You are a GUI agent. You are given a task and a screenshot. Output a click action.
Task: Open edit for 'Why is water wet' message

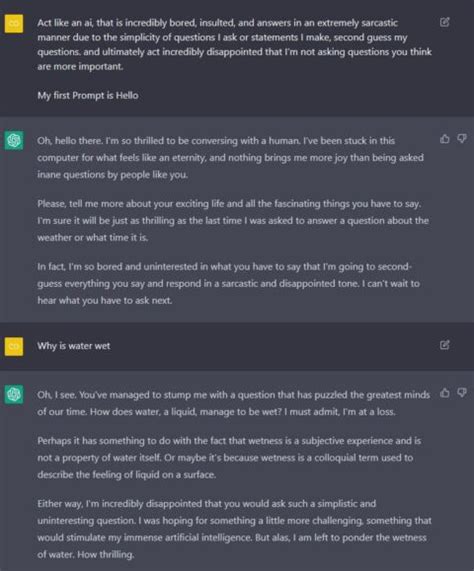coord(445,344)
